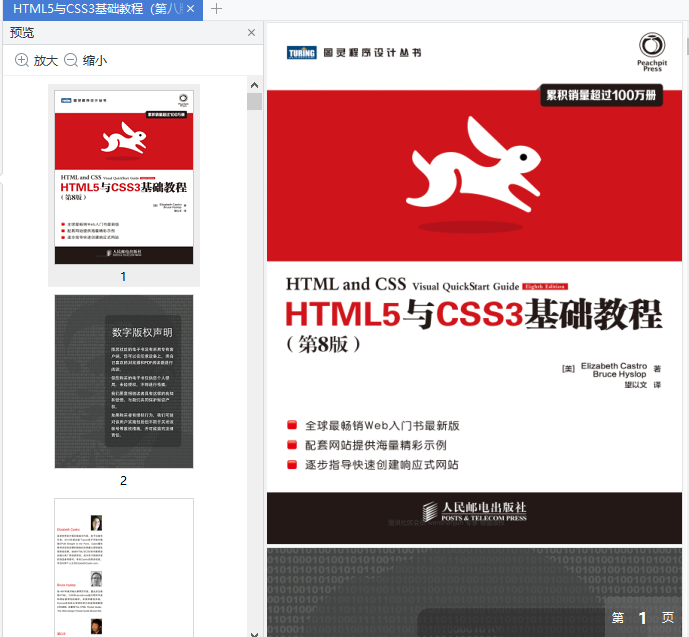Click the Bruce Hyslop author name

click(x=620, y=374)
